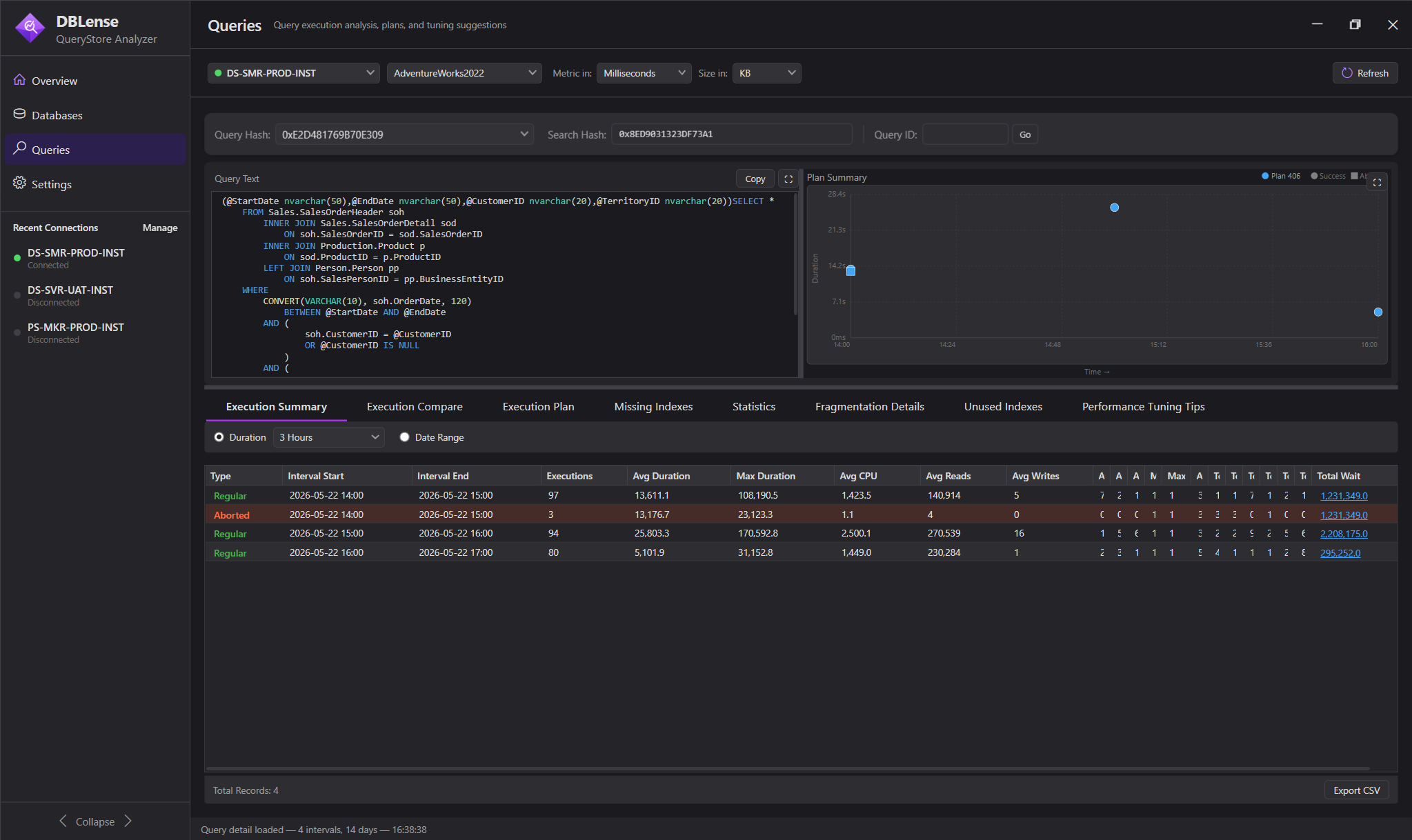Click status dot of DS-SVR-UAT-INST connection
This screenshot has height=840, width=1412.
[x=17, y=295]
